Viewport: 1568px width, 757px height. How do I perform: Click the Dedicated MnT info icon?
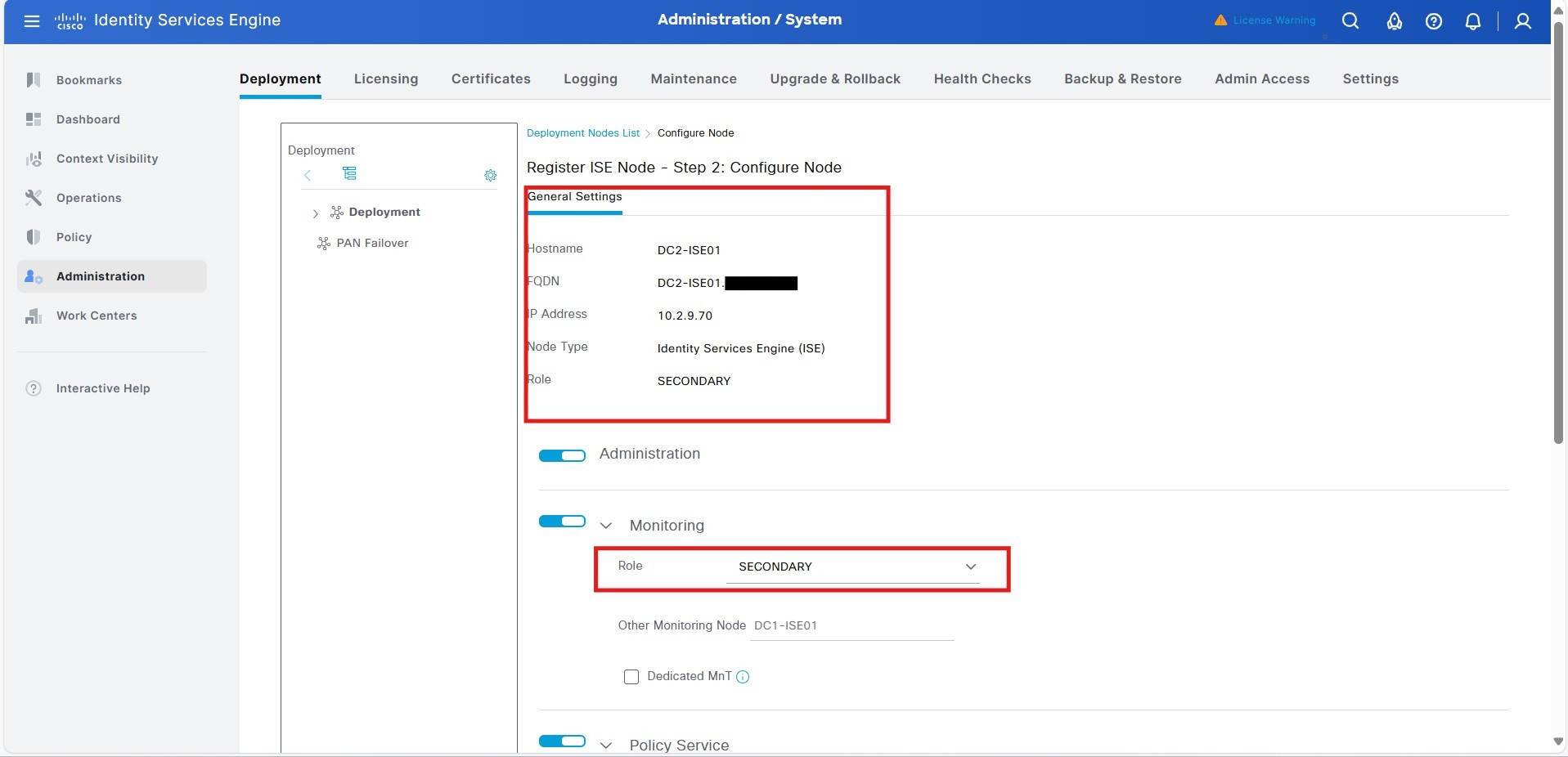click(x=743, y=677)
